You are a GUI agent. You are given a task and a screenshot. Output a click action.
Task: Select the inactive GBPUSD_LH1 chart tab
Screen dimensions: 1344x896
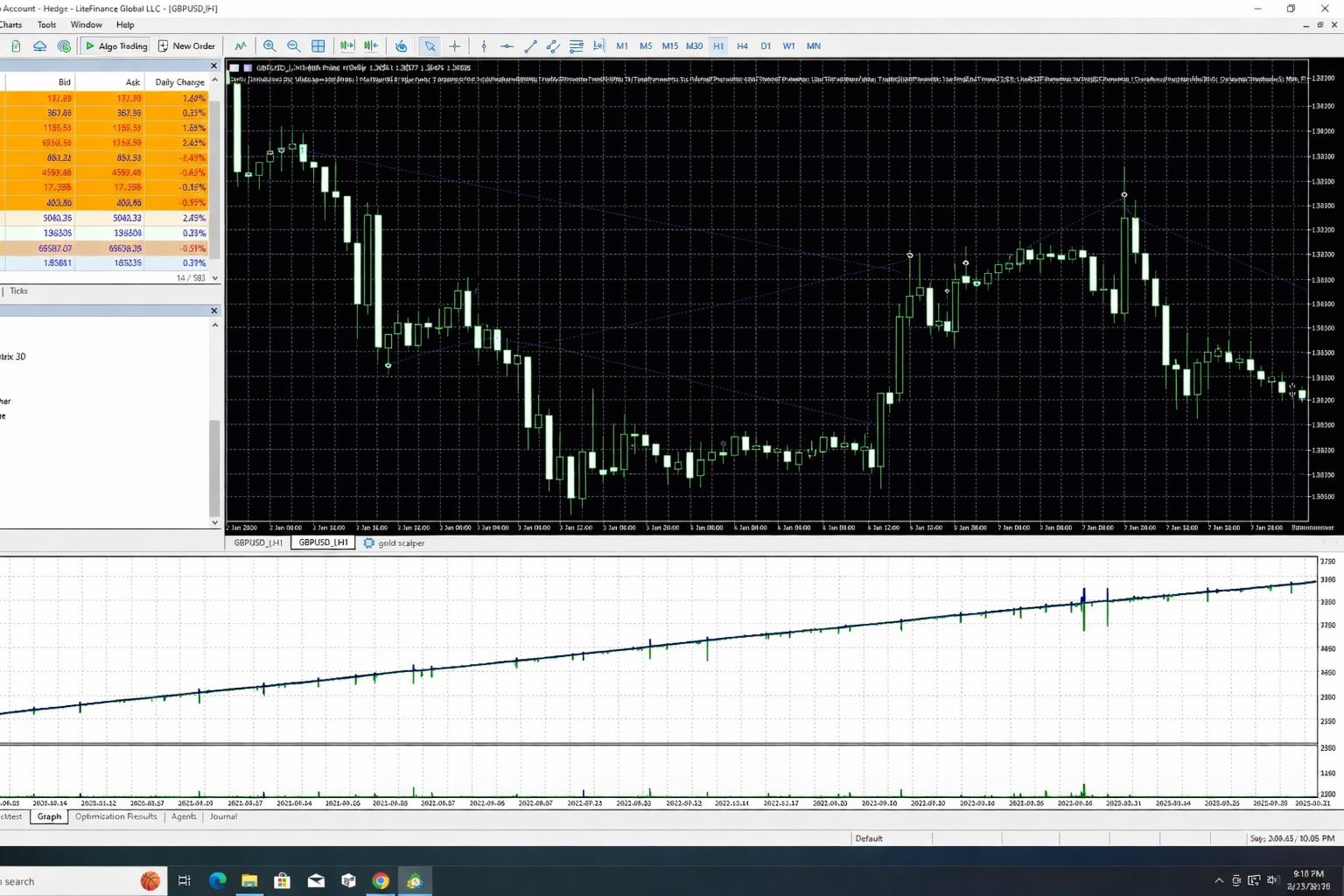point(258,542)
